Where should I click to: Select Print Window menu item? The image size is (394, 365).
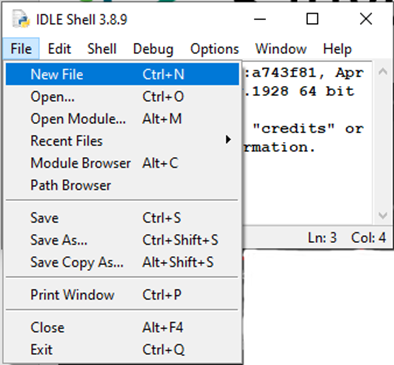point(122,295)
